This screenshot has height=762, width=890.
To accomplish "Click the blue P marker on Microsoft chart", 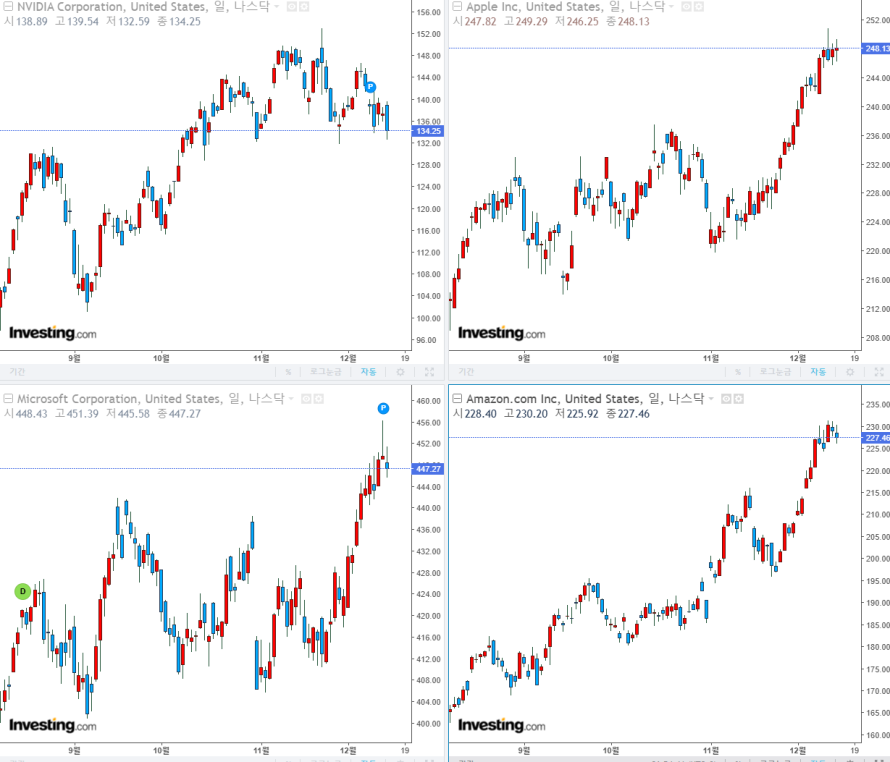I will [x=383, y=408].
